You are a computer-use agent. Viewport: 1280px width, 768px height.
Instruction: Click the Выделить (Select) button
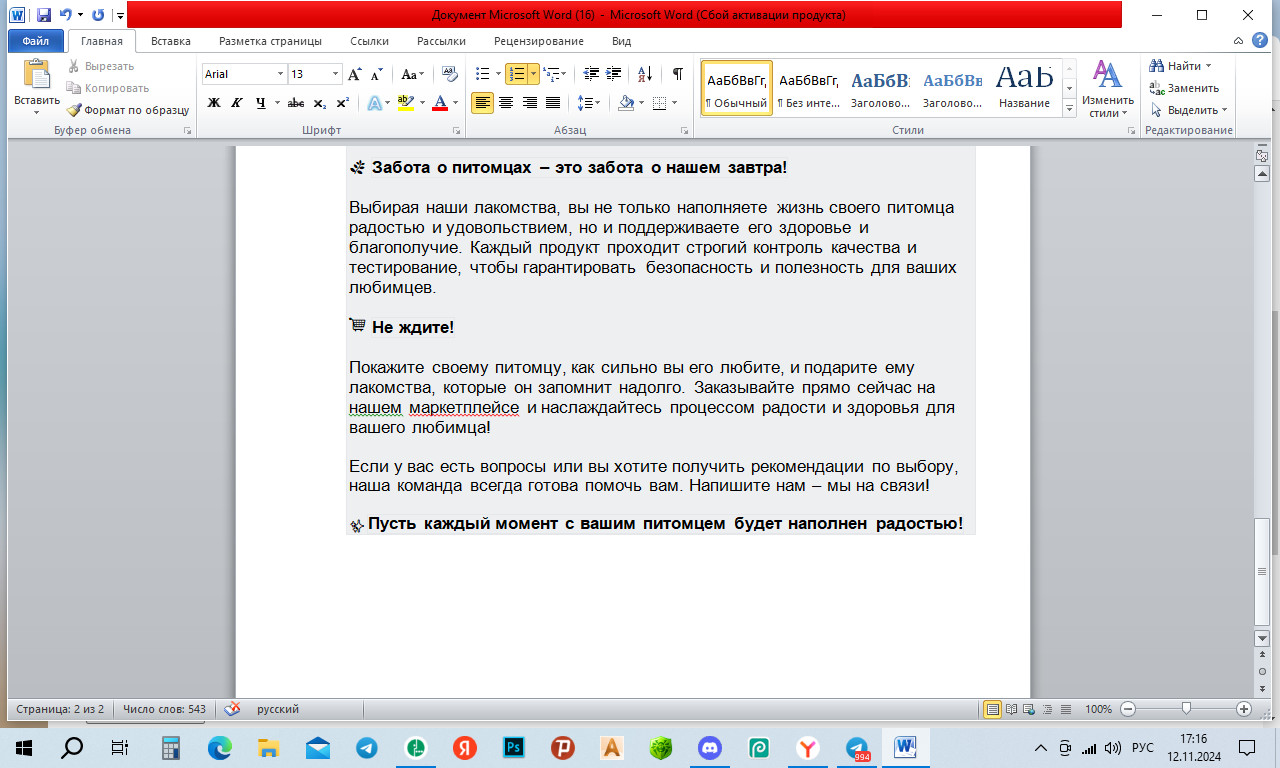click(x=1189, y=110)
